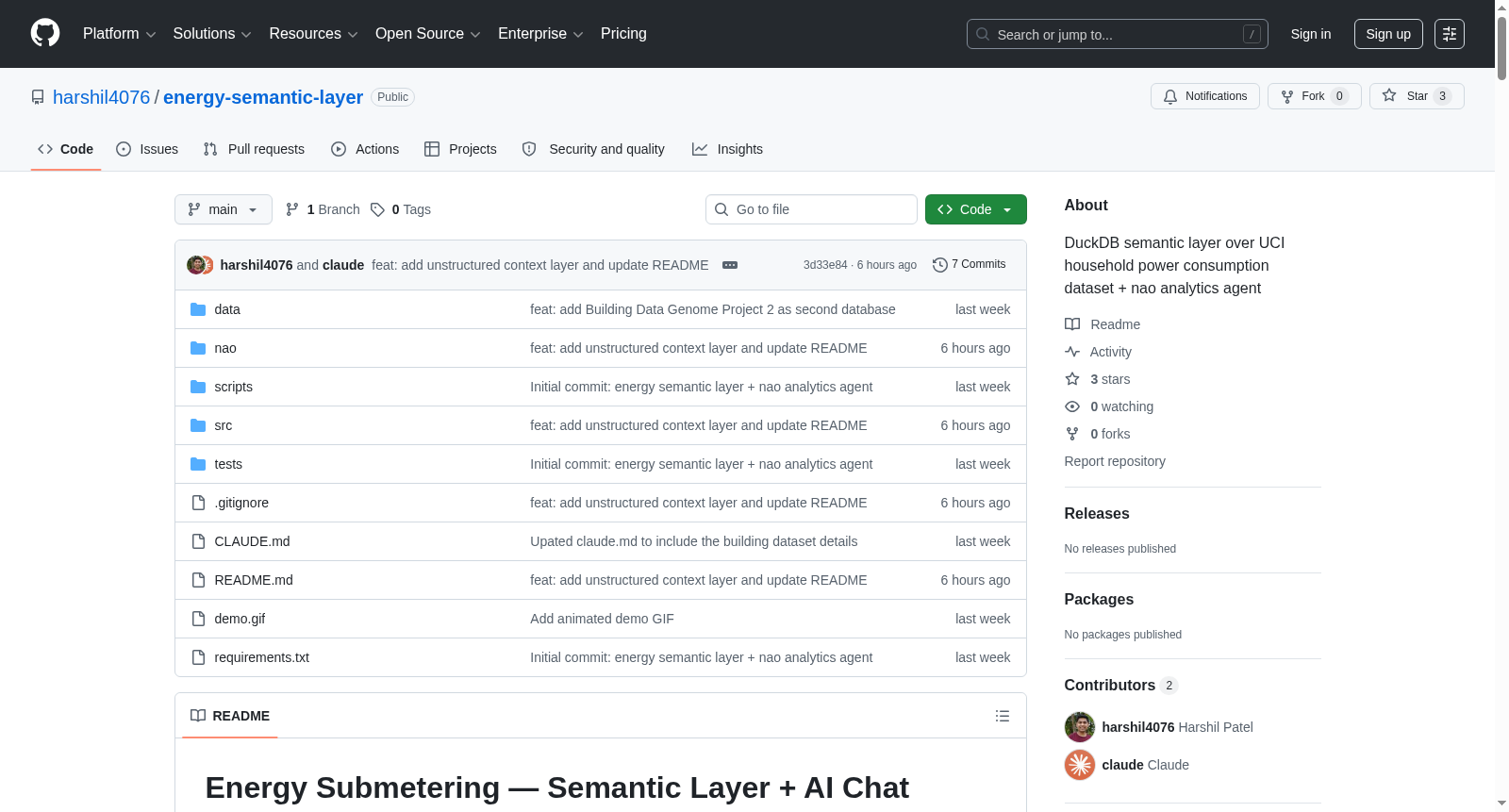The width and height of the screenshot is (1509, 812).
Task: Click the Sign in link
Action: (1311, 34)
